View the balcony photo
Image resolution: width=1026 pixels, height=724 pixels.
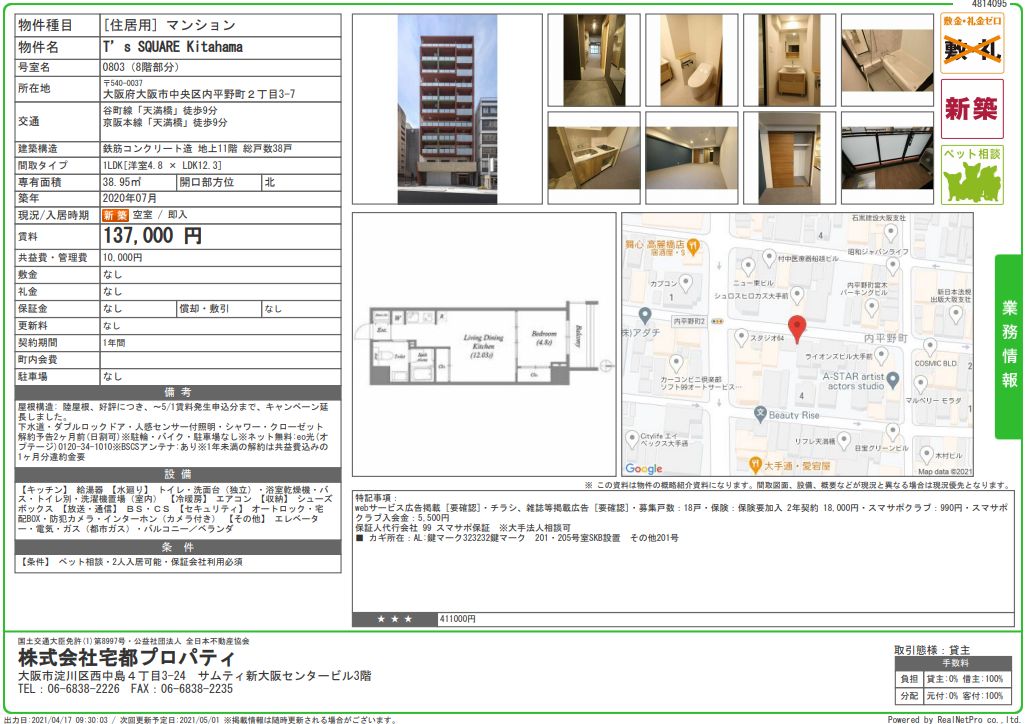[x=887, y=158]
